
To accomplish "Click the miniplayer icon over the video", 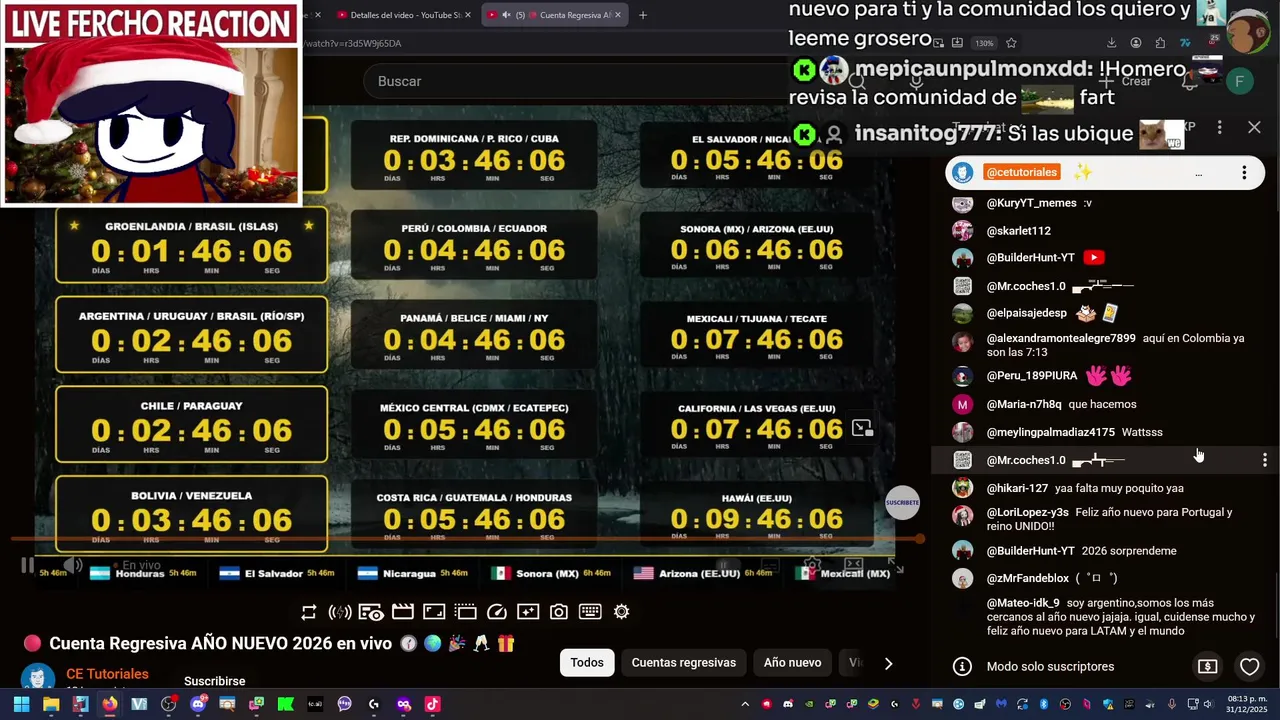I will pyautogui.click(x=862, y=429).
